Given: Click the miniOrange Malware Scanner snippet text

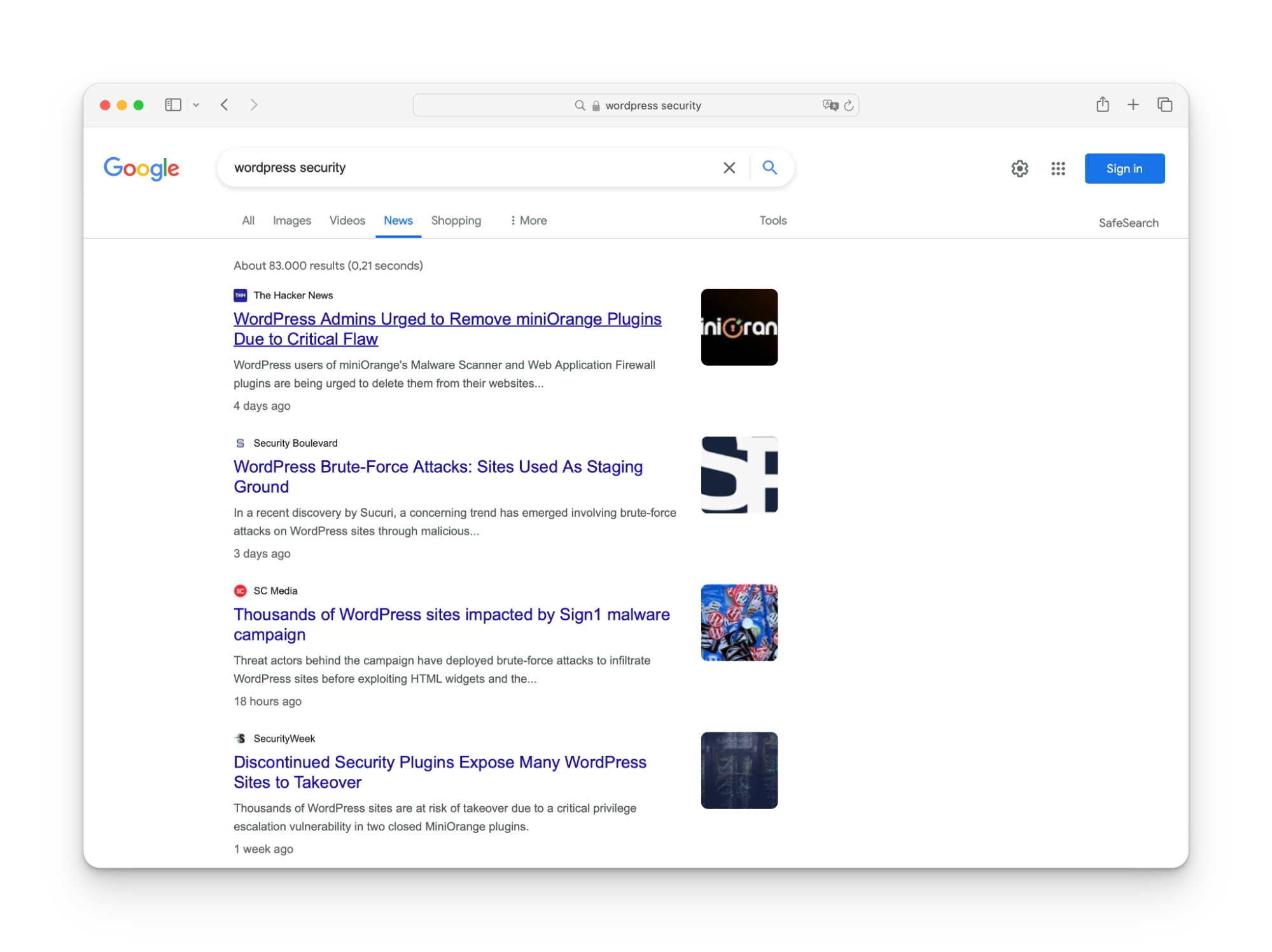Looking at the screenshot, I should pos(444,374).
